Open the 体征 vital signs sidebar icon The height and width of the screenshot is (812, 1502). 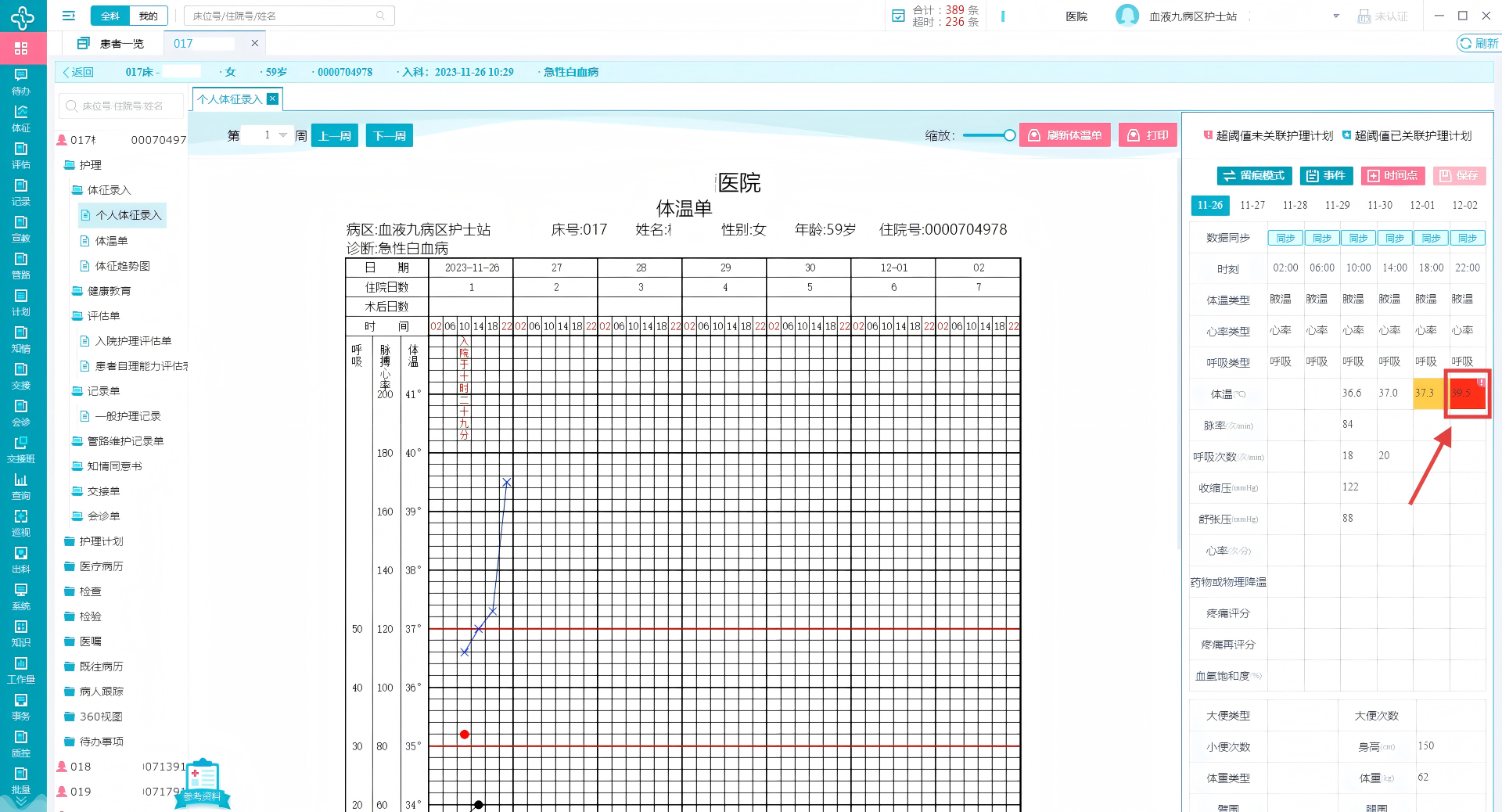[x=21, y=117]
